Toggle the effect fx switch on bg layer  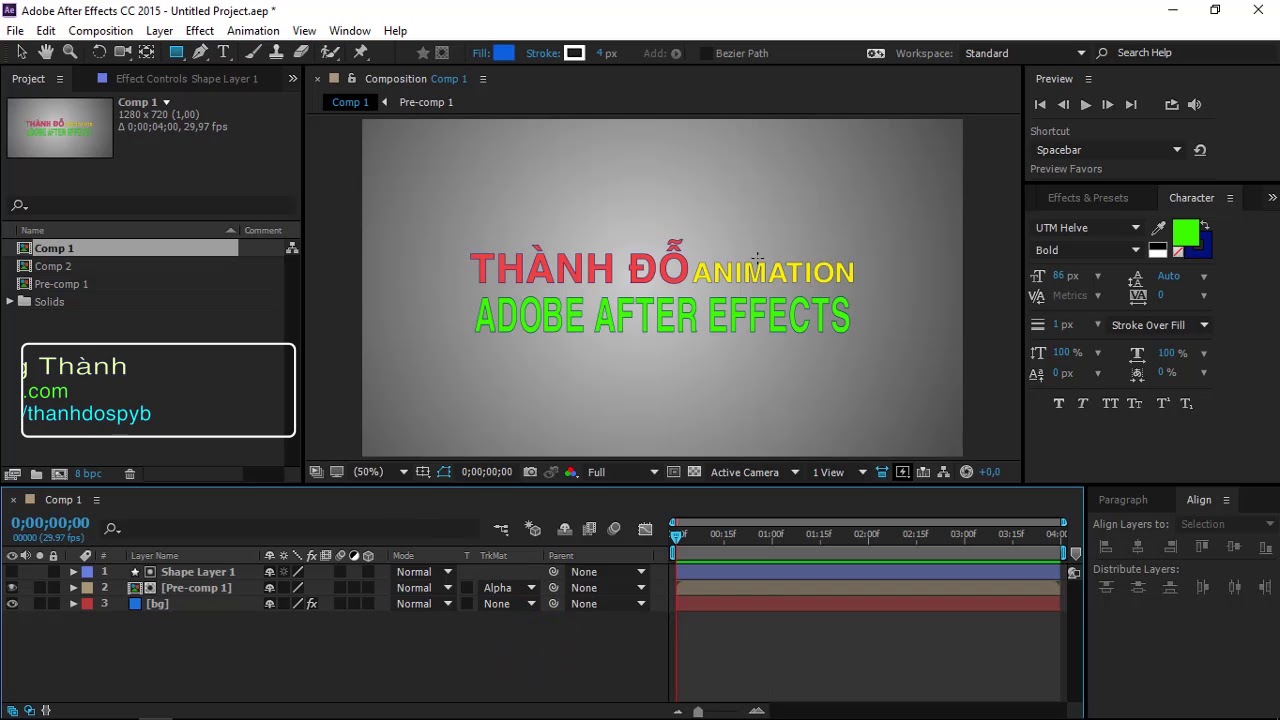pyautogui.click(x=312, y=604)
